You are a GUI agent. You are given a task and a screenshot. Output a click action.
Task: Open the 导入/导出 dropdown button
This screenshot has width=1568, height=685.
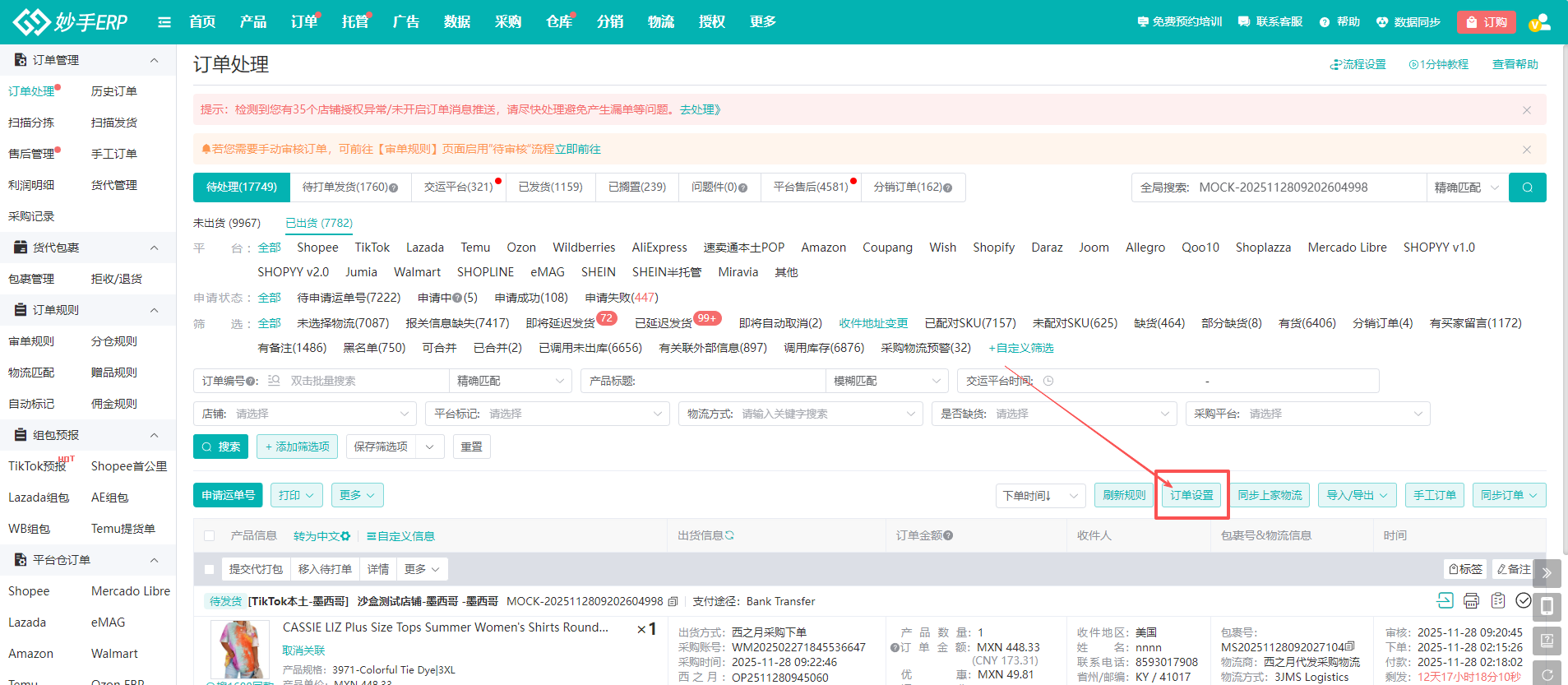(x=1357, y=495)
